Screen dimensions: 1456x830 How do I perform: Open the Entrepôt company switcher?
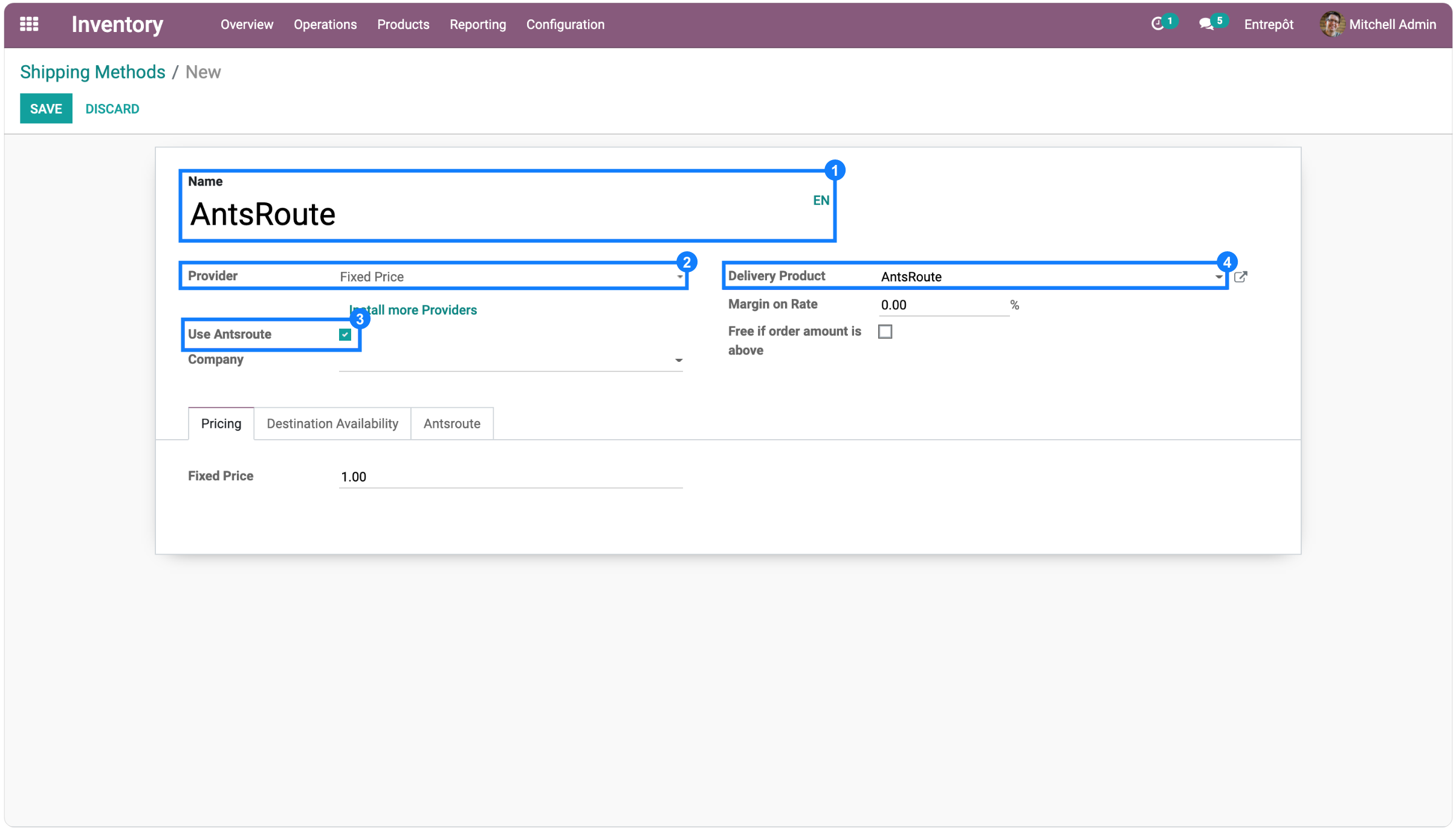point(1269,24)
